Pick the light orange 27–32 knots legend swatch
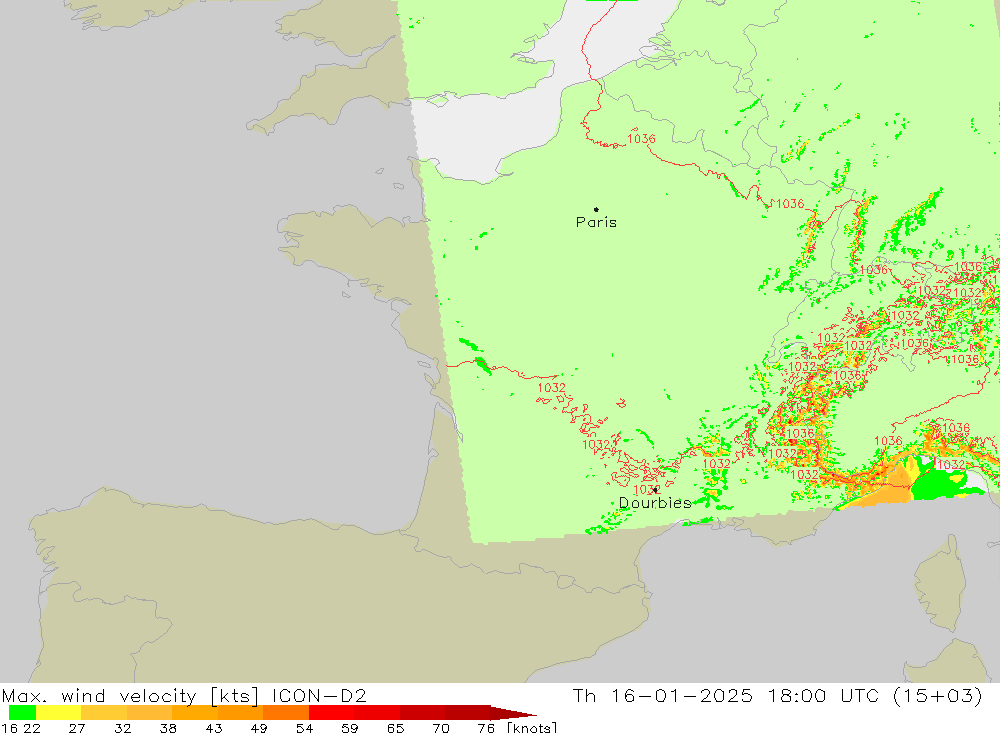 [104, 713]
